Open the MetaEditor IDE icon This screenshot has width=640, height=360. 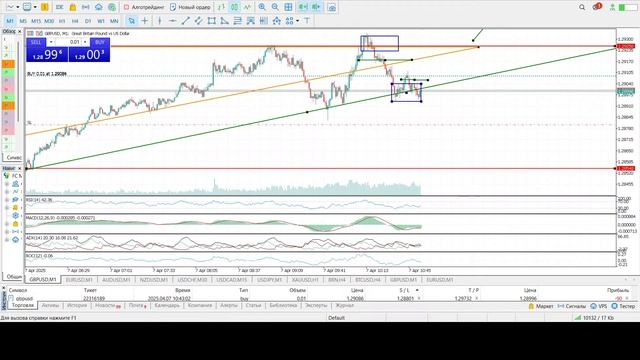click(59, 7)
